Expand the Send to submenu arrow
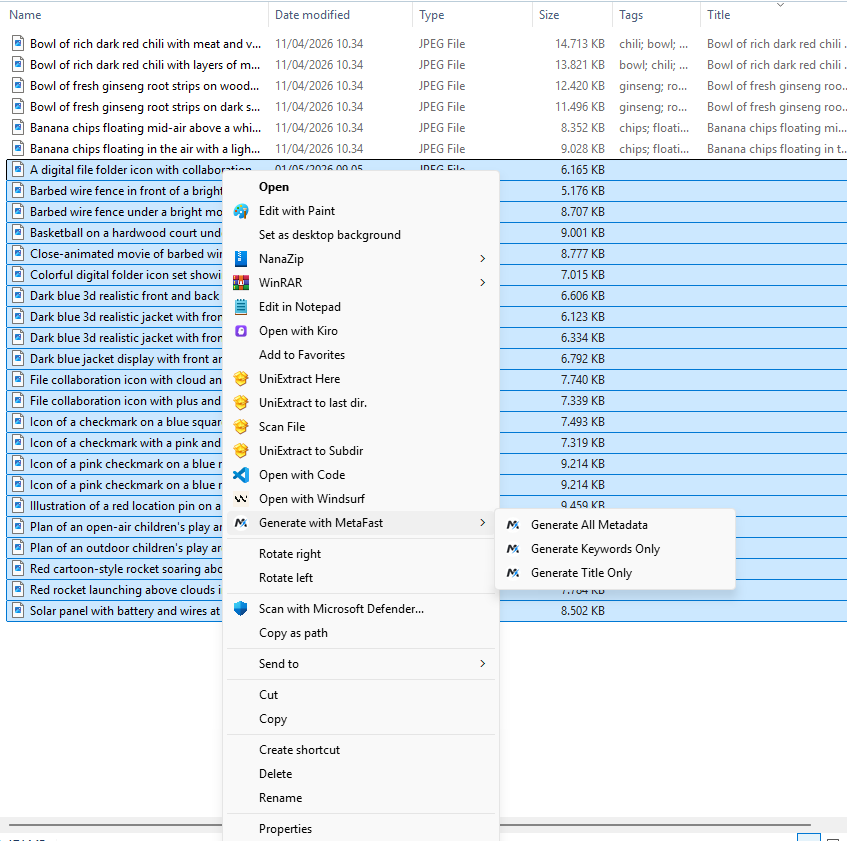The image size is (847, 841). 482,663
